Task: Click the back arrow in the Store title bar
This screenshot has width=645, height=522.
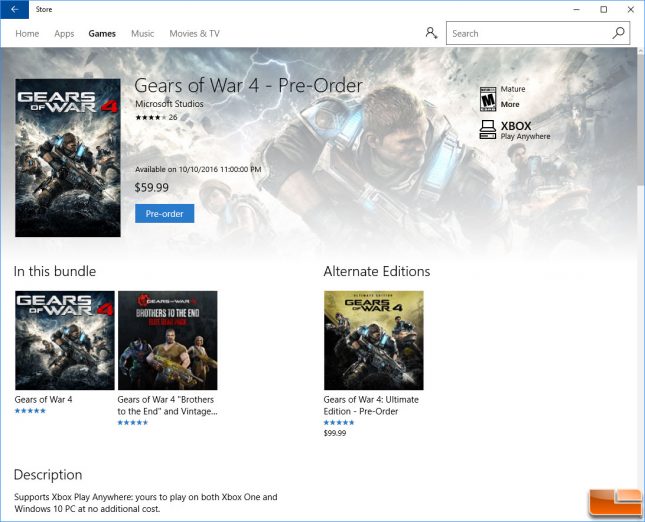Action: click(x=14, y=9)
